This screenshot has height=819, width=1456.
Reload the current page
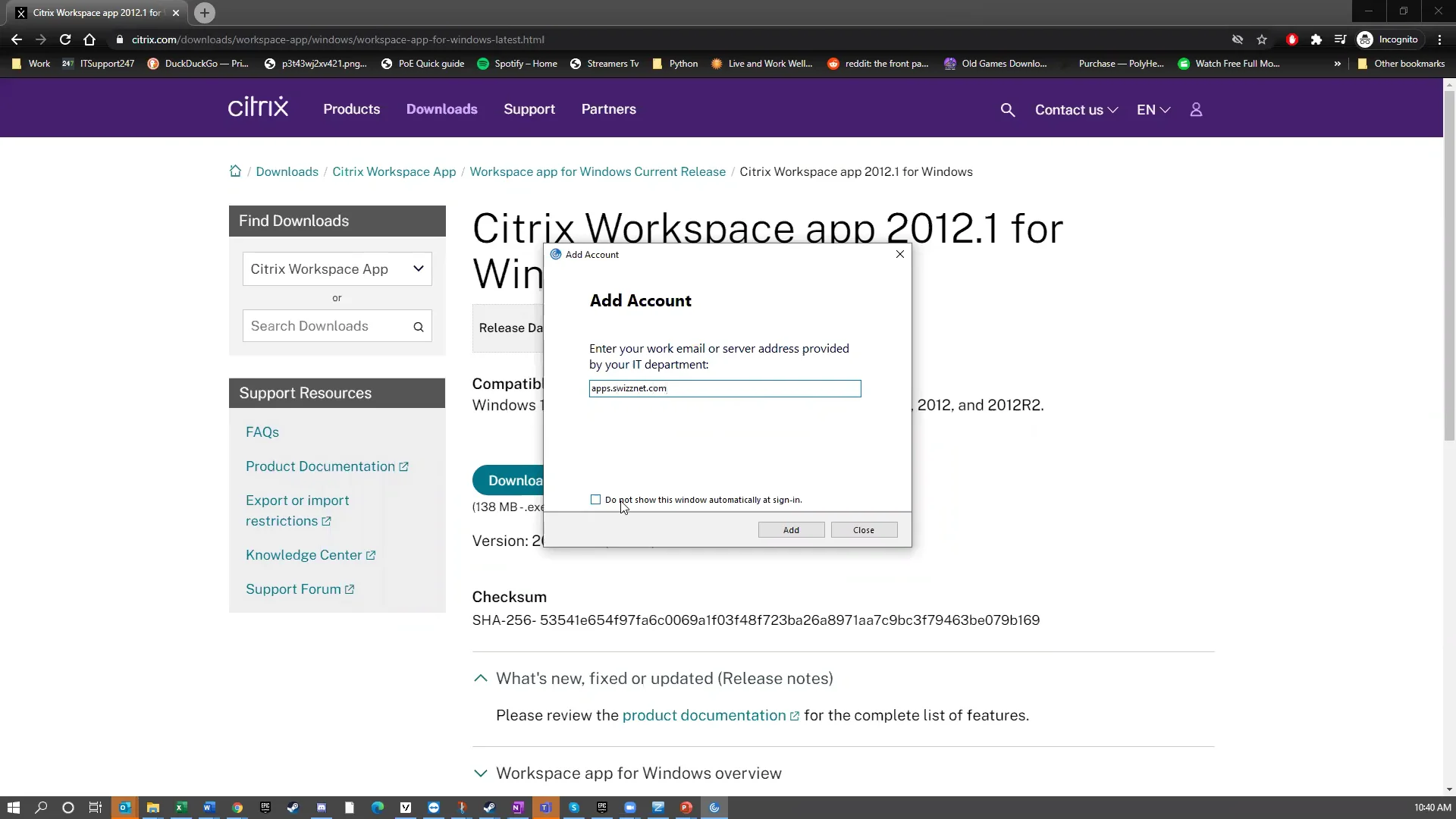point(65,39)
